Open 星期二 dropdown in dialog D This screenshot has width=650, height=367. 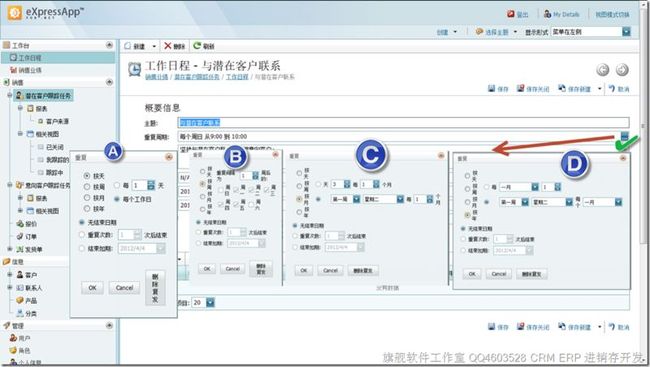tap(569, 202)
